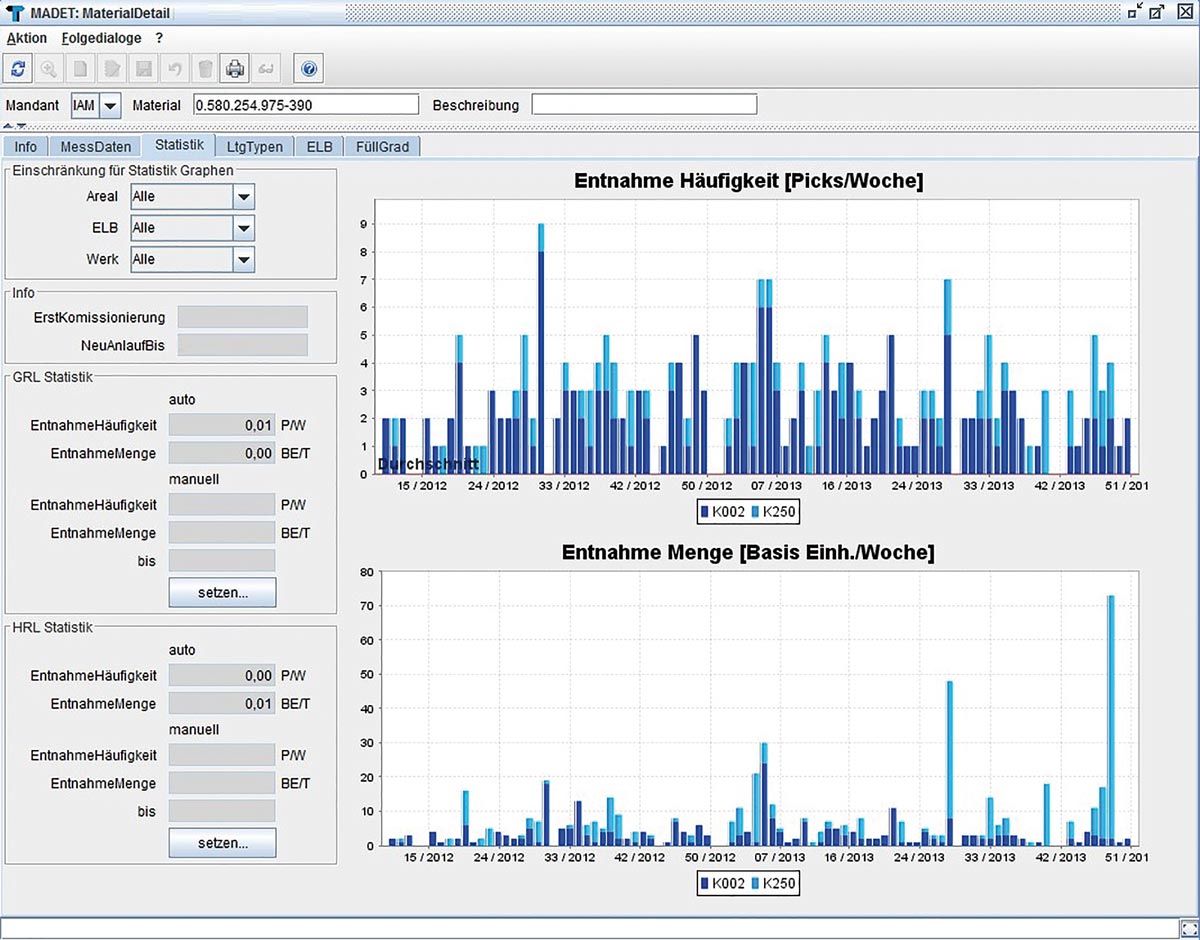1200x940 pixels.
Task: Click the Beschreibung input field
Action: point(644,105)
